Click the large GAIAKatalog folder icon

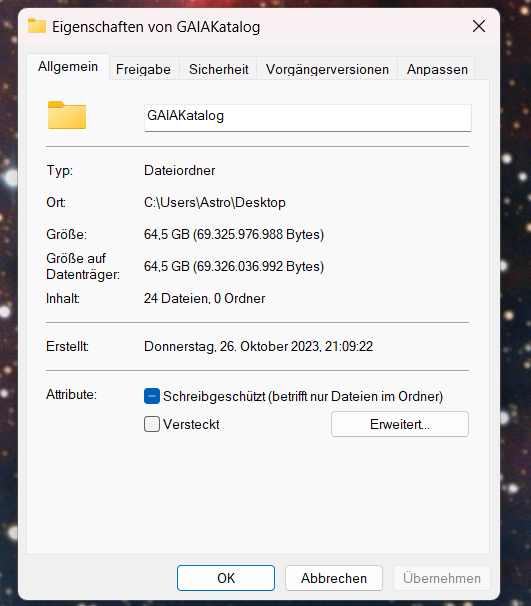[67, 115]
